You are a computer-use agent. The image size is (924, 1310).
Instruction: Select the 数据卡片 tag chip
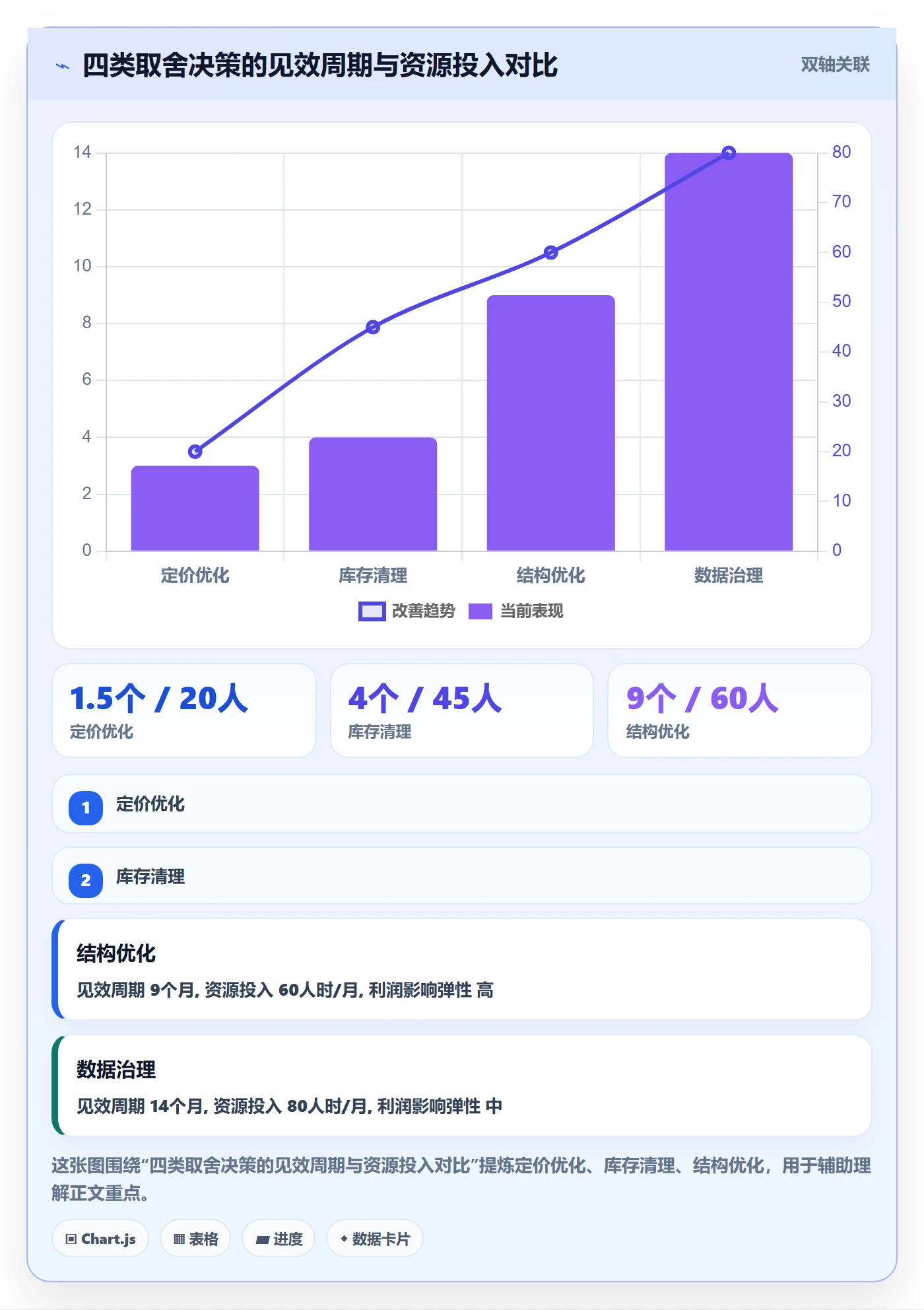[375, 1239]
